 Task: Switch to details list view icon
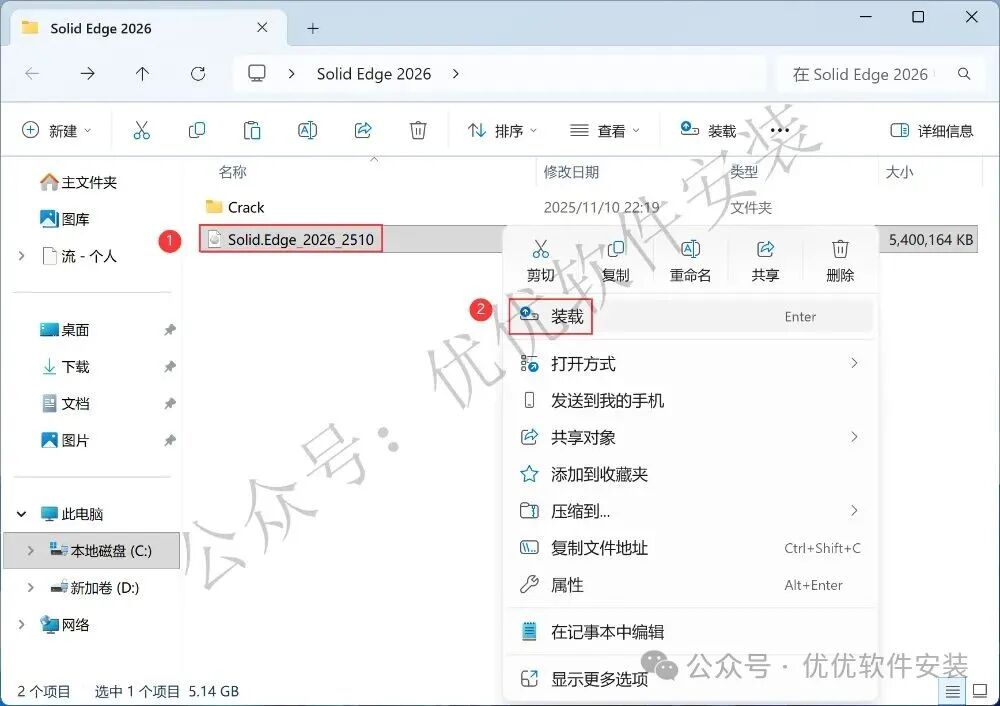click(x=952, y=691)
